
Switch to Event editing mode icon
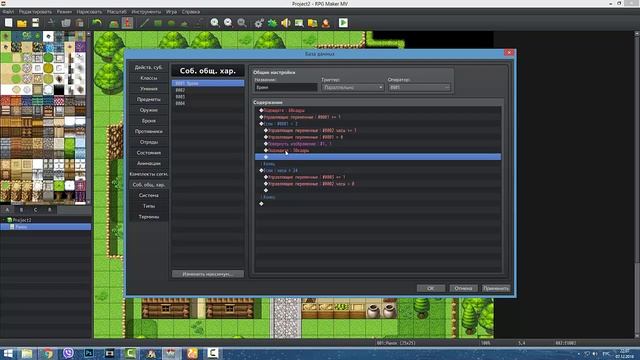click(x=128, y=23)
